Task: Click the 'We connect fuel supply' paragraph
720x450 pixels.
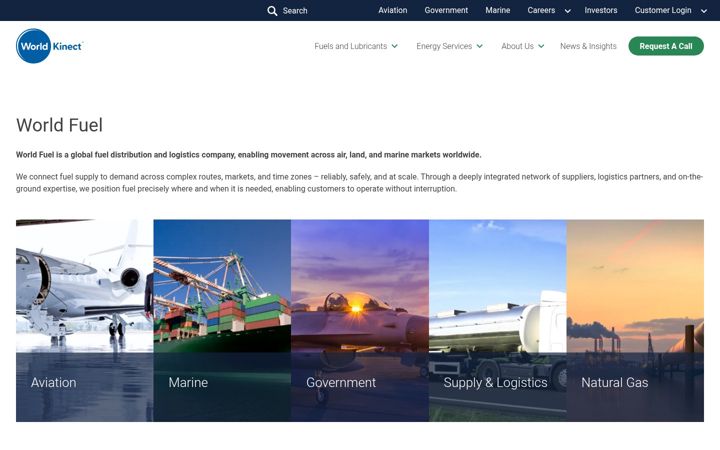Action: click(360, 183)
